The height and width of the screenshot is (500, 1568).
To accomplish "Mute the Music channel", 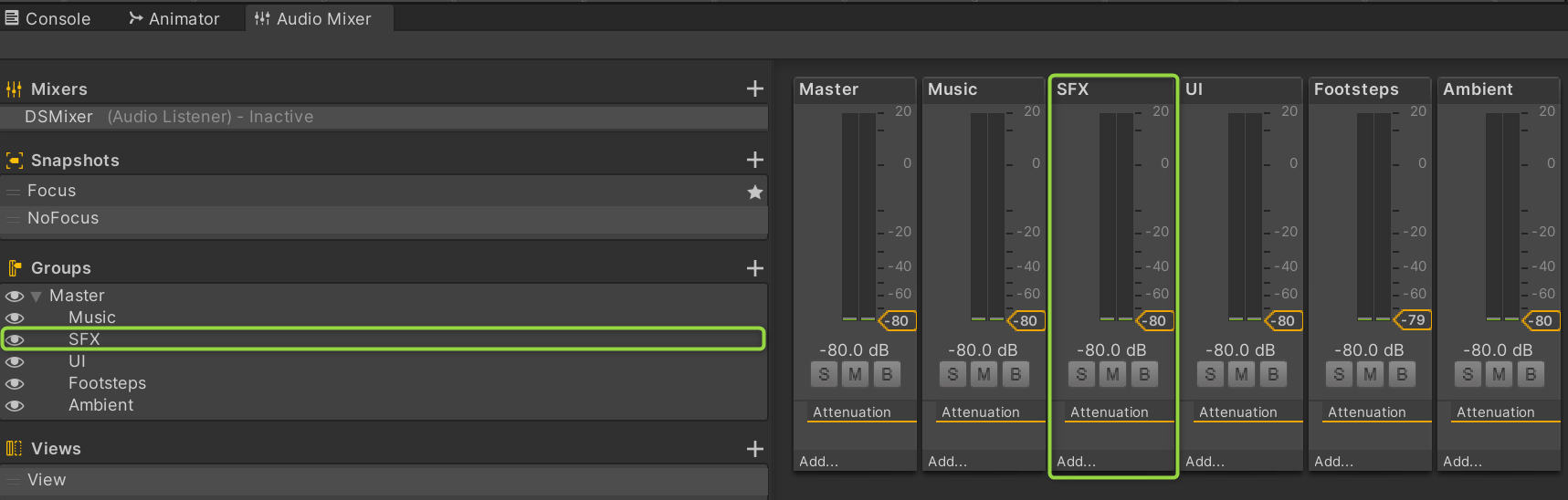I will pyautogui.click(x=984, y=374).
